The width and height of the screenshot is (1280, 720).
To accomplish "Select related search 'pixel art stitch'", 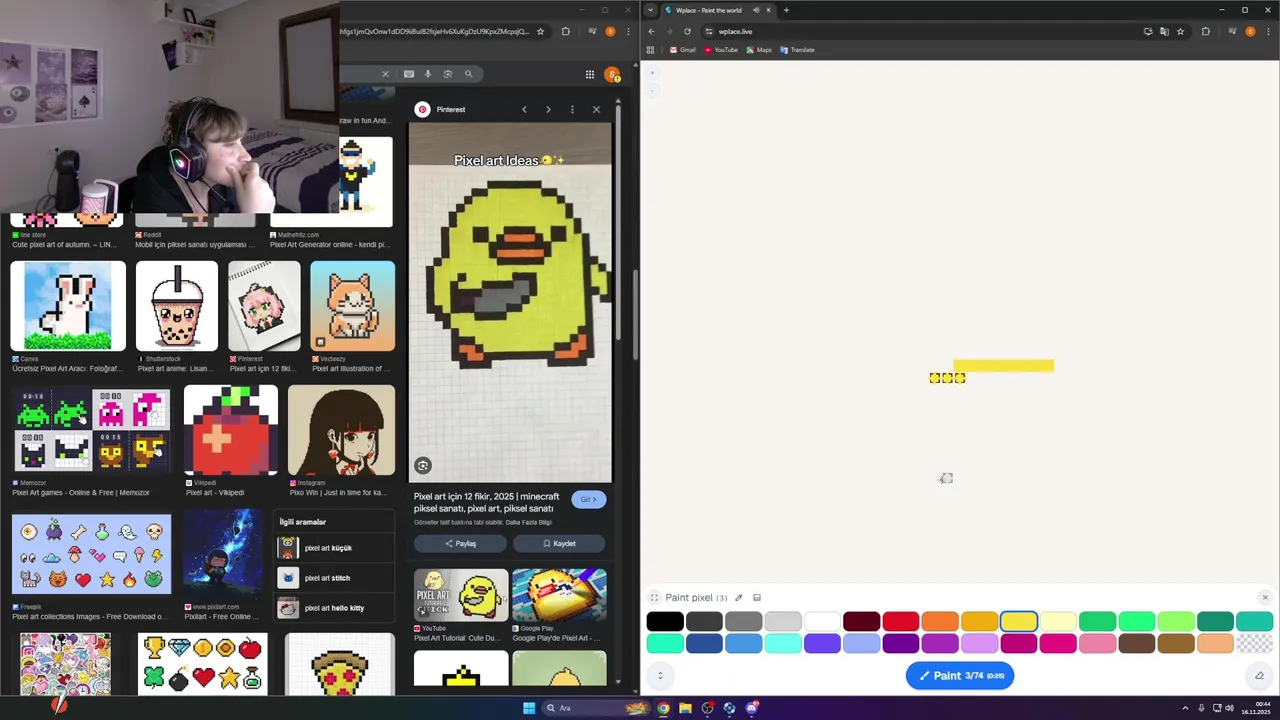I will coord(334,578).
